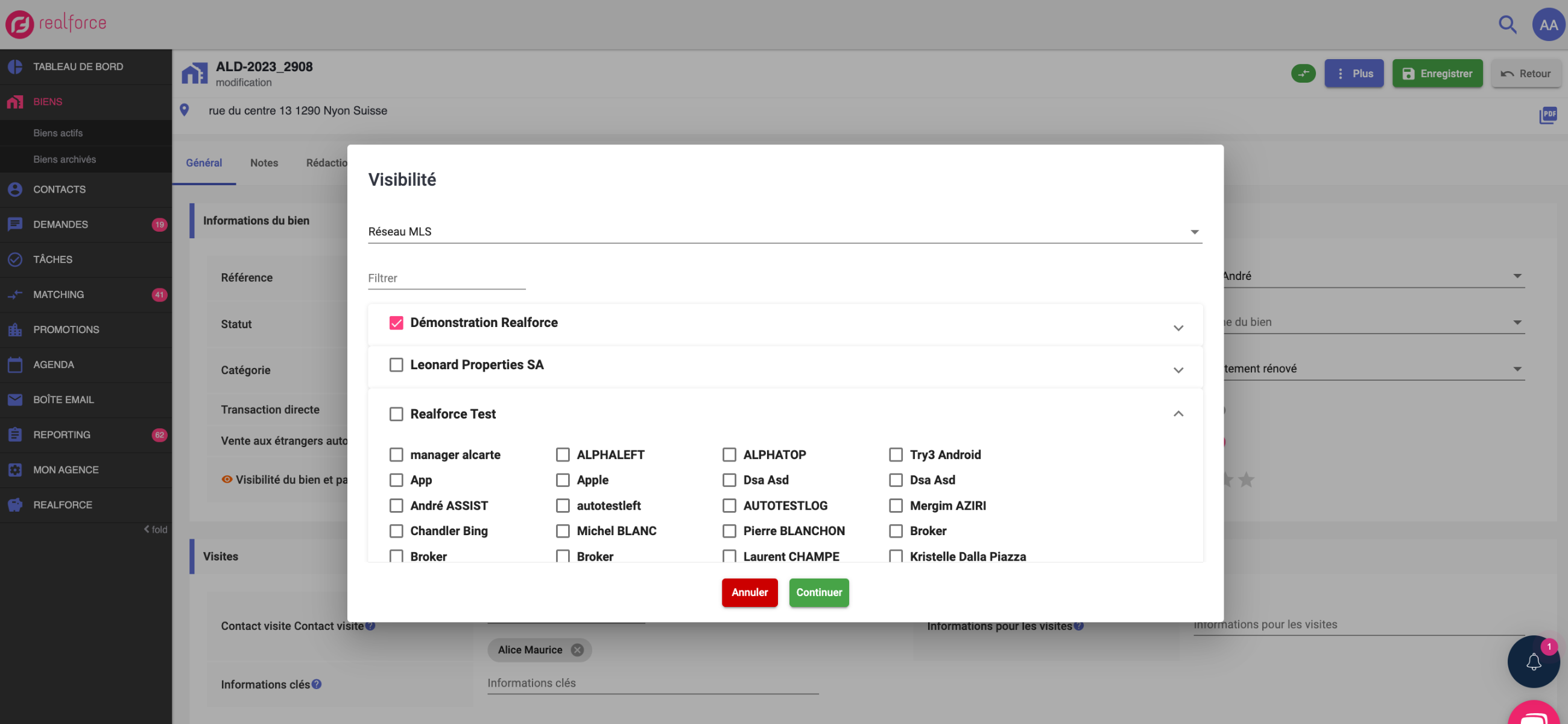This screenshot has width=1568, height=724.
Task: Check the Apple checkbox
Action: coord(563,480)
